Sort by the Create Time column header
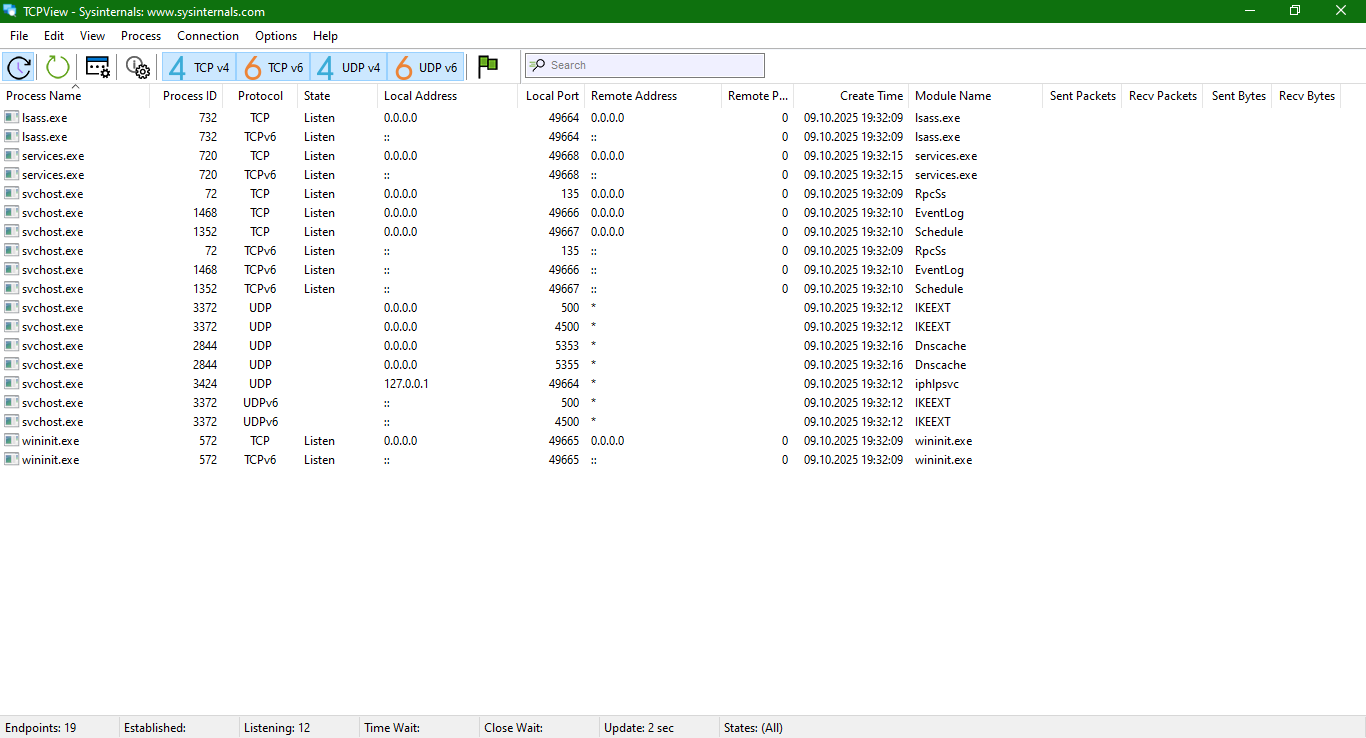The image size is (1366, 738). (x=870, y=96)
